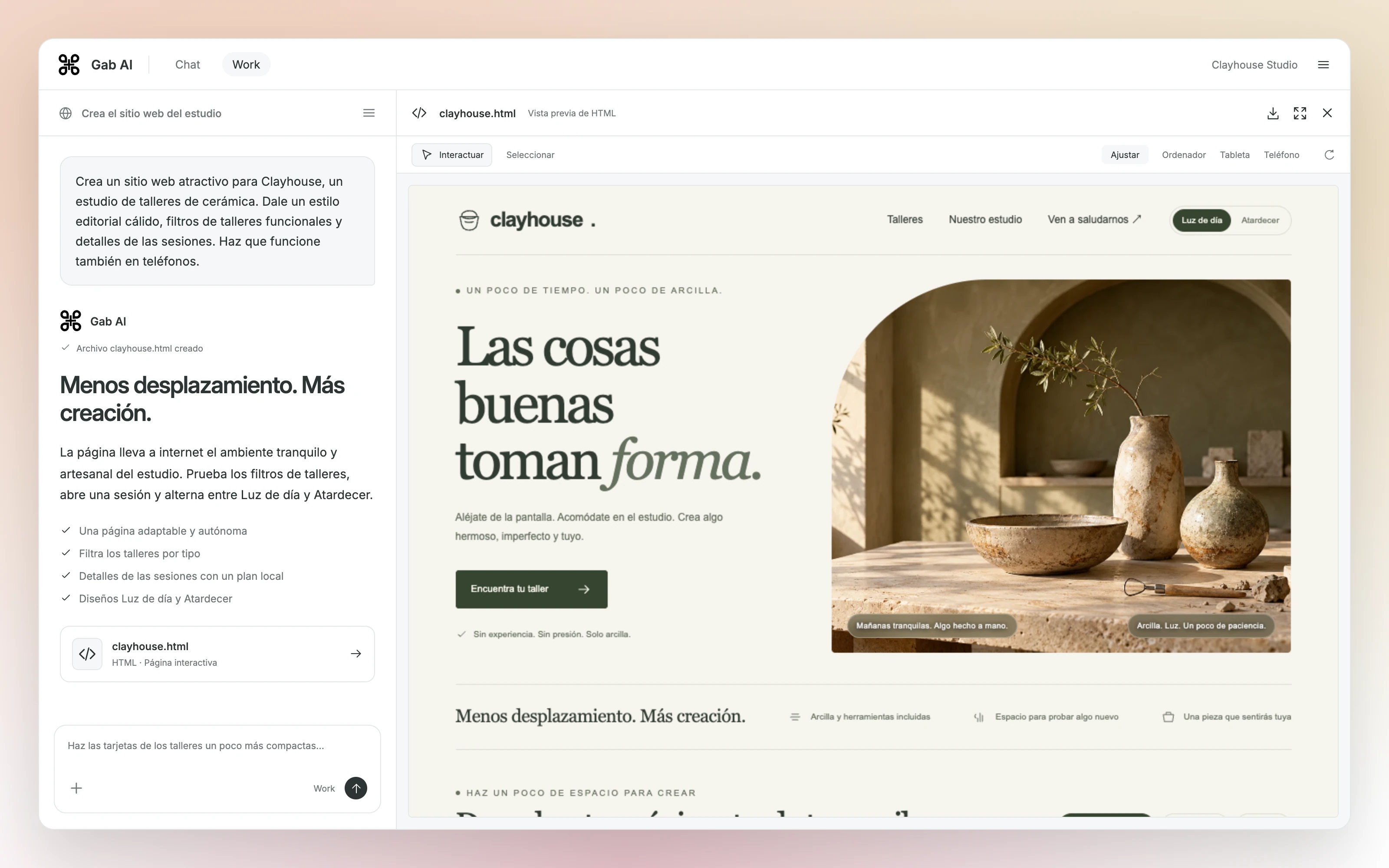Open the conversation menu beside 'Crea el sitio web del estudio'
This screenshot has height=868, width=1389.
pos(369,113)
